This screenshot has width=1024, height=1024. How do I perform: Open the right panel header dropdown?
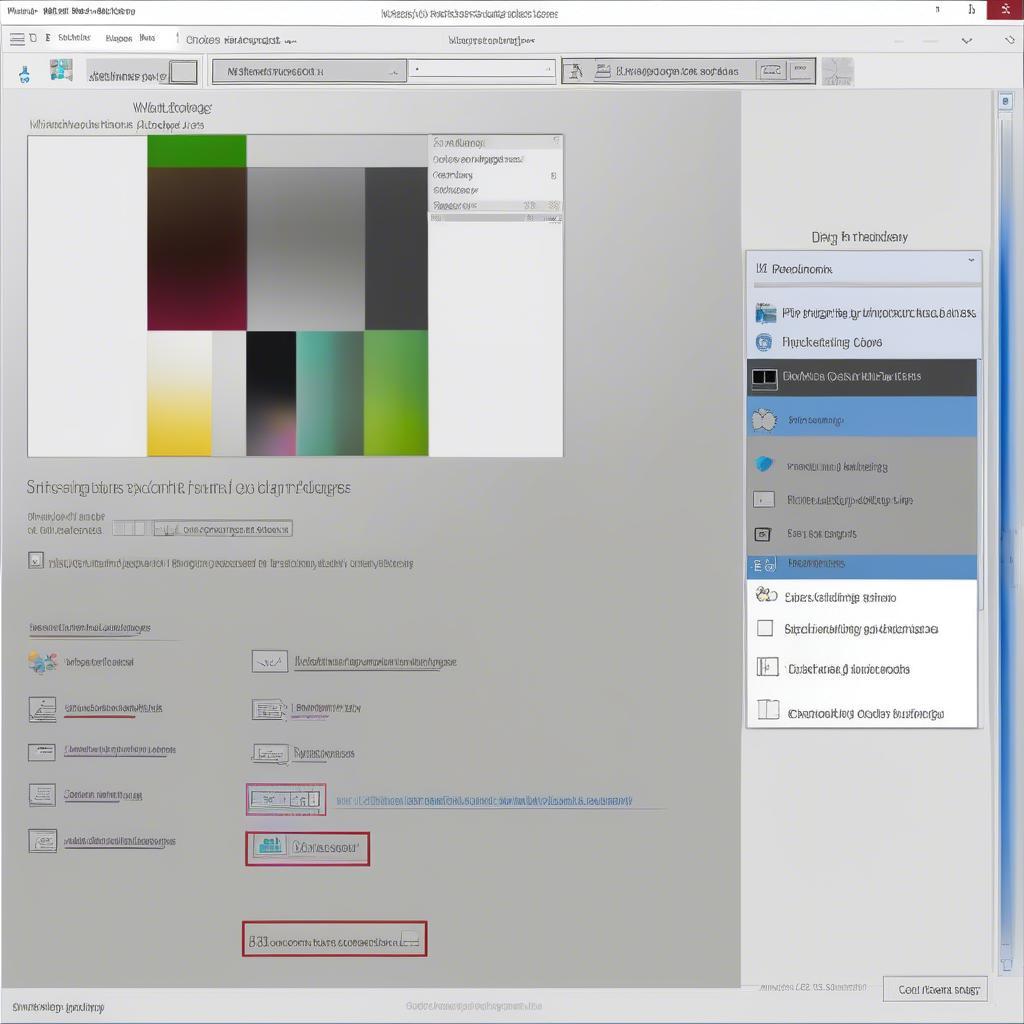pos(863,268)
